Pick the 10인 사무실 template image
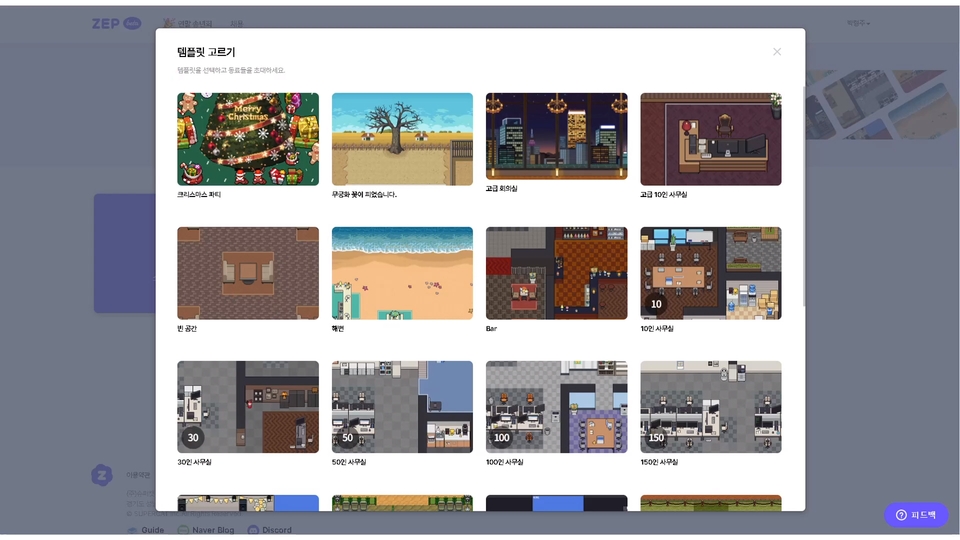This screenshot has width=960, height=540. pos(711,273)
